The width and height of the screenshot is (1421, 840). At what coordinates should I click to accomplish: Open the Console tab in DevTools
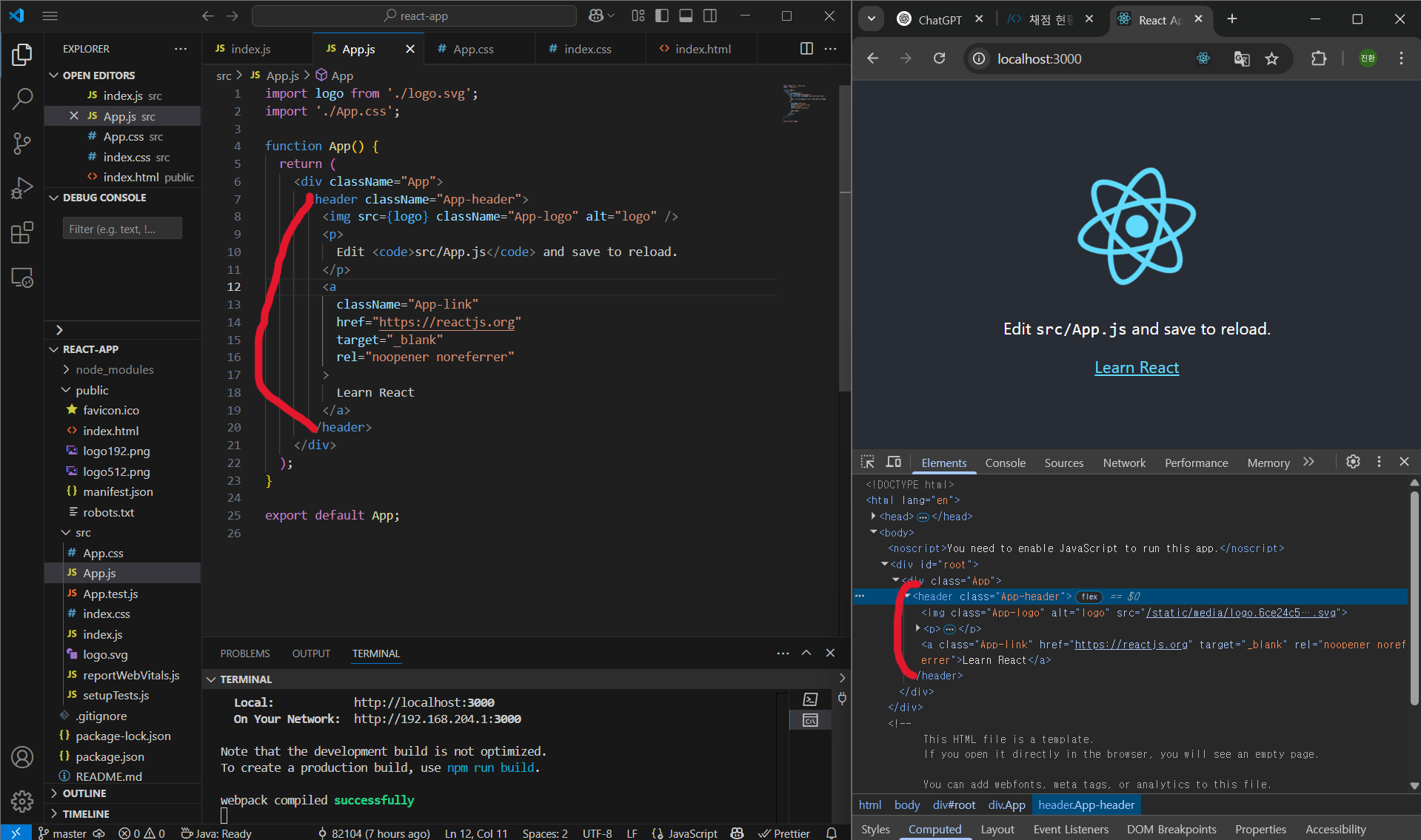[x=1005, y=463]
